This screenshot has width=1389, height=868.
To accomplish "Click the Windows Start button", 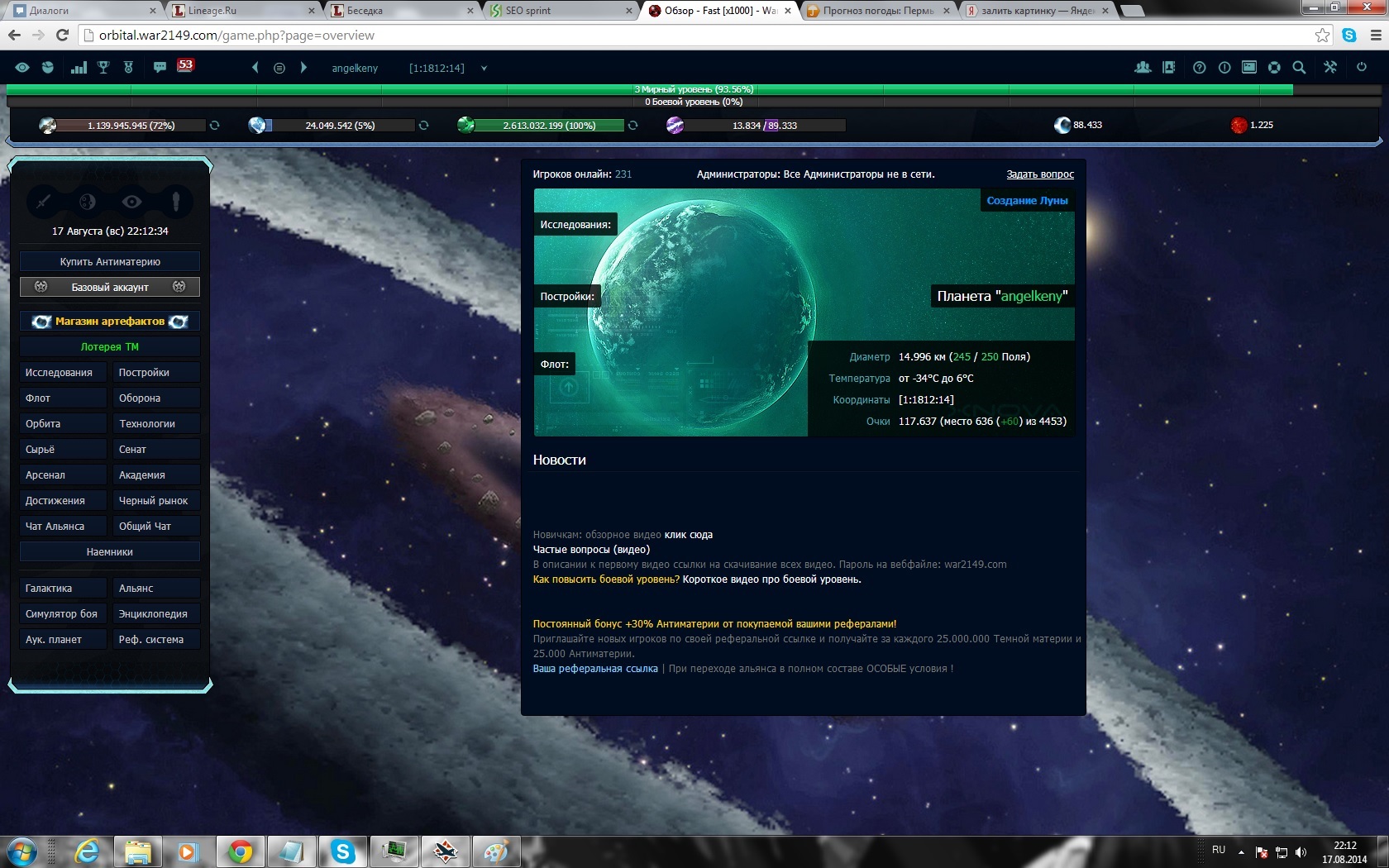I will point(21,851).
